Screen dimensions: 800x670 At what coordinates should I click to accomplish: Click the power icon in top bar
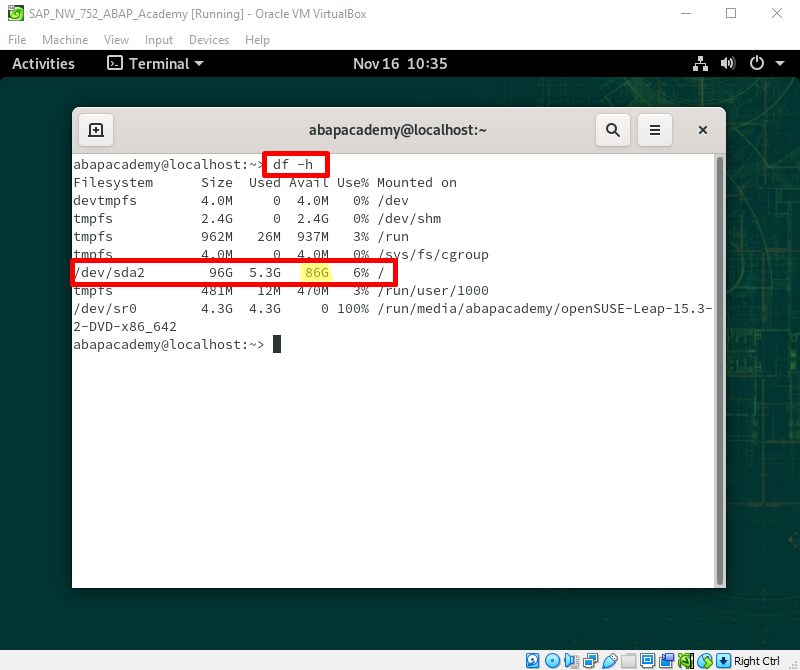coord(757,63)
